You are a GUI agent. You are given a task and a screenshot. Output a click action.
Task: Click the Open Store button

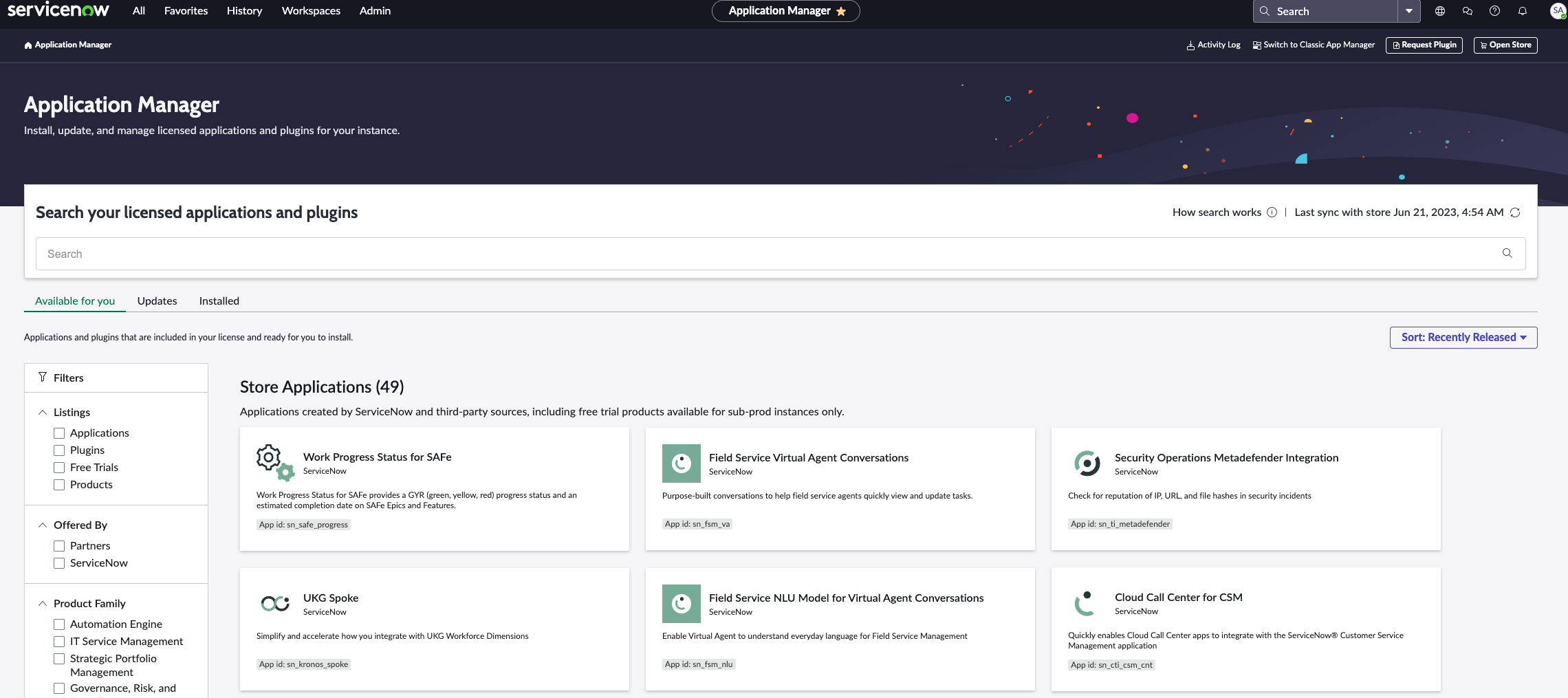1505,45
